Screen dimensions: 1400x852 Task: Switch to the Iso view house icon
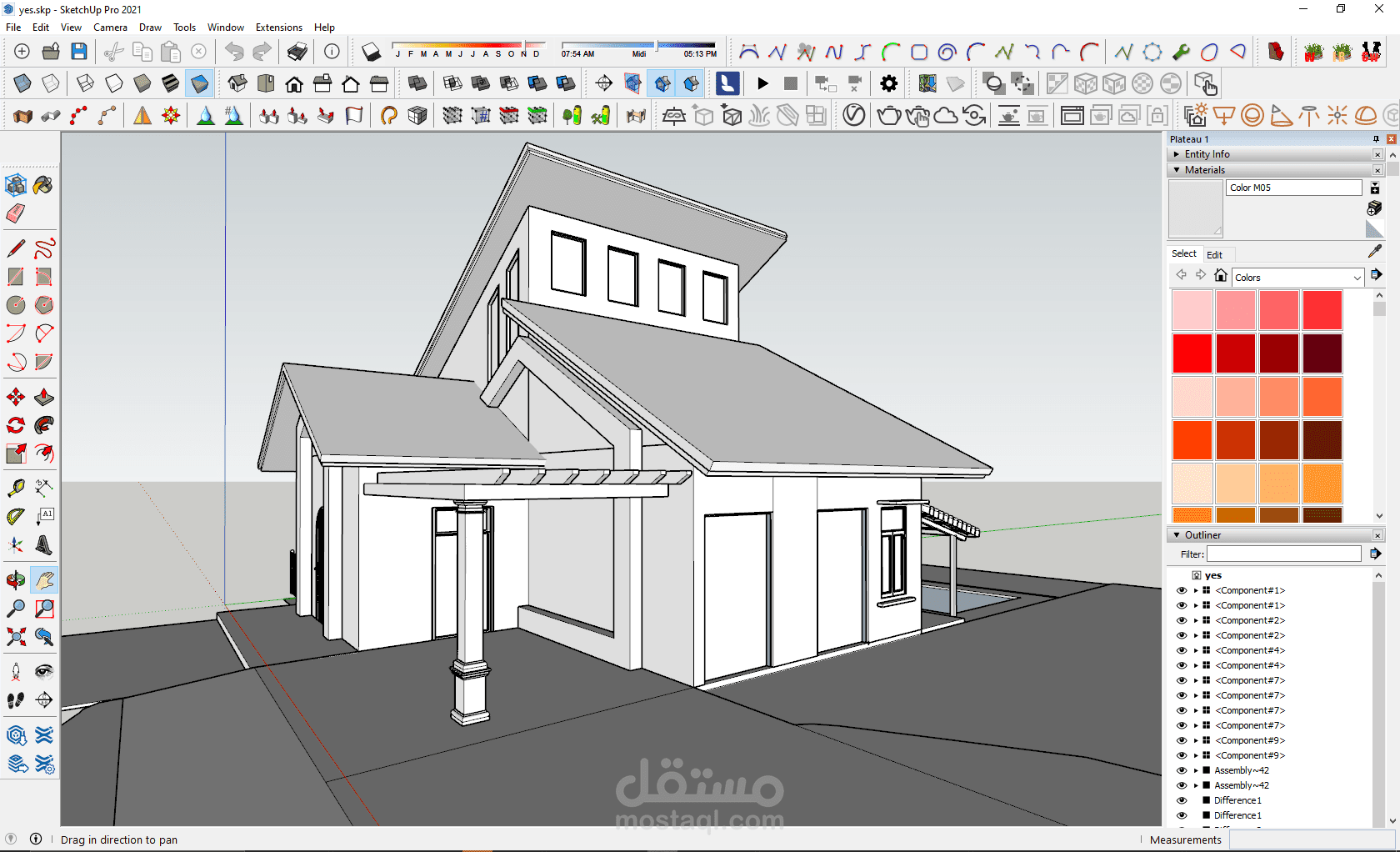tap(237, 83)
